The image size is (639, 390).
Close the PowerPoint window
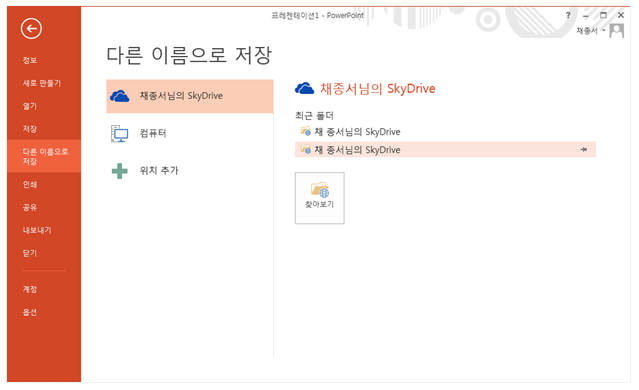click(621, 15)
